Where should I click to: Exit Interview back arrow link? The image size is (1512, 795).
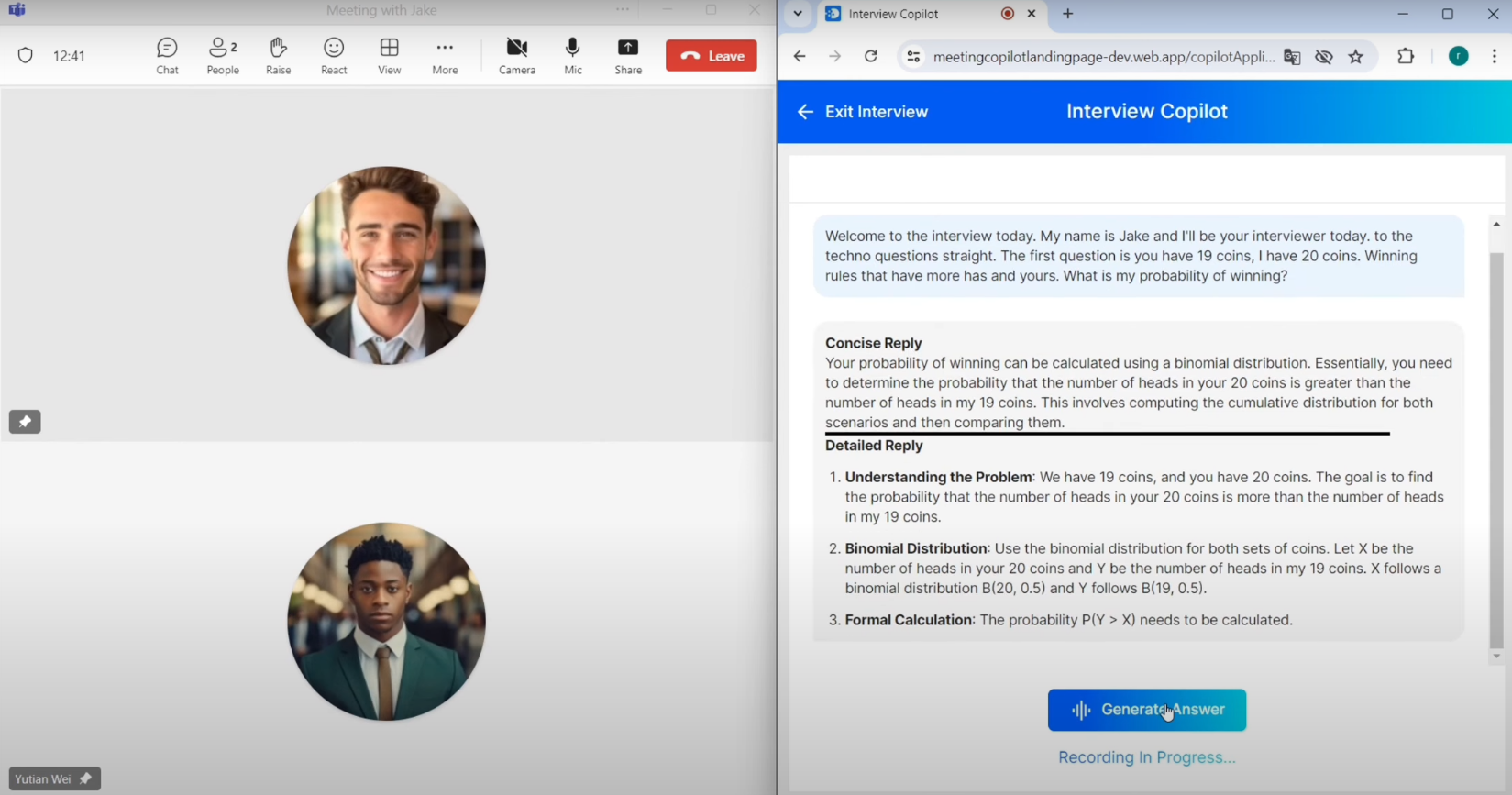point(862,112)
